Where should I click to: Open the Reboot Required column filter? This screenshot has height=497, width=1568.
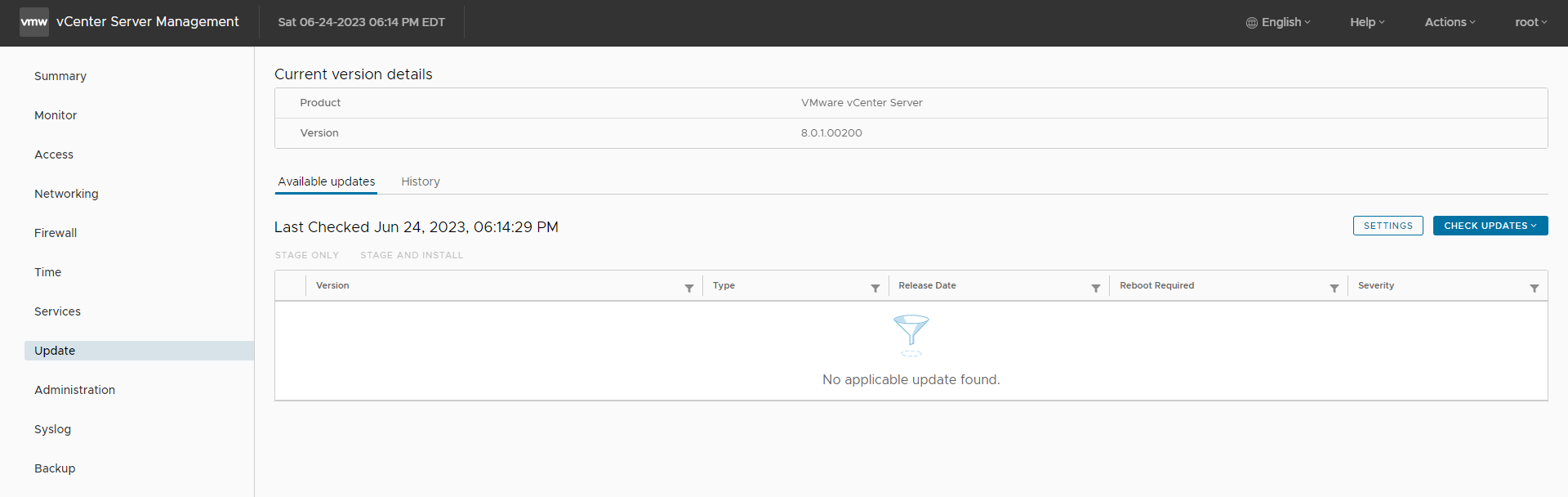1334,288
